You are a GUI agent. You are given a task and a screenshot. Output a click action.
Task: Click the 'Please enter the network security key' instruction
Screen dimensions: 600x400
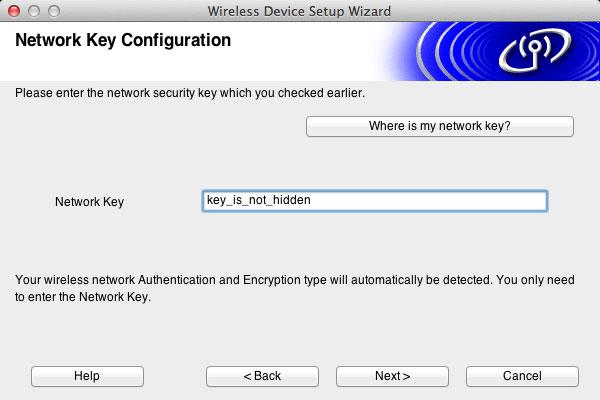pyautogui.click(x=190, y=93)
